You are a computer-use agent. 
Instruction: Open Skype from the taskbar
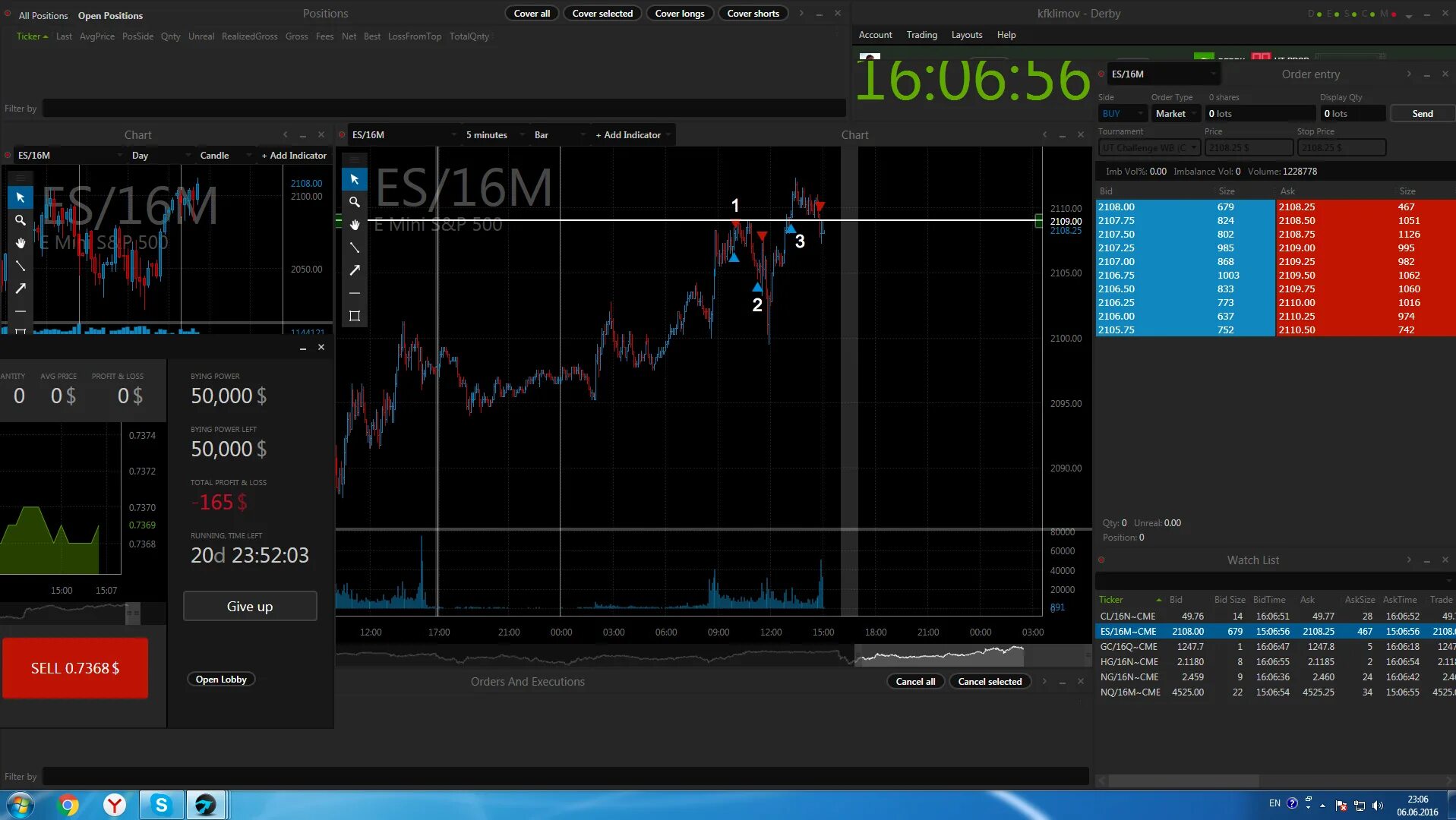[161, 805]
